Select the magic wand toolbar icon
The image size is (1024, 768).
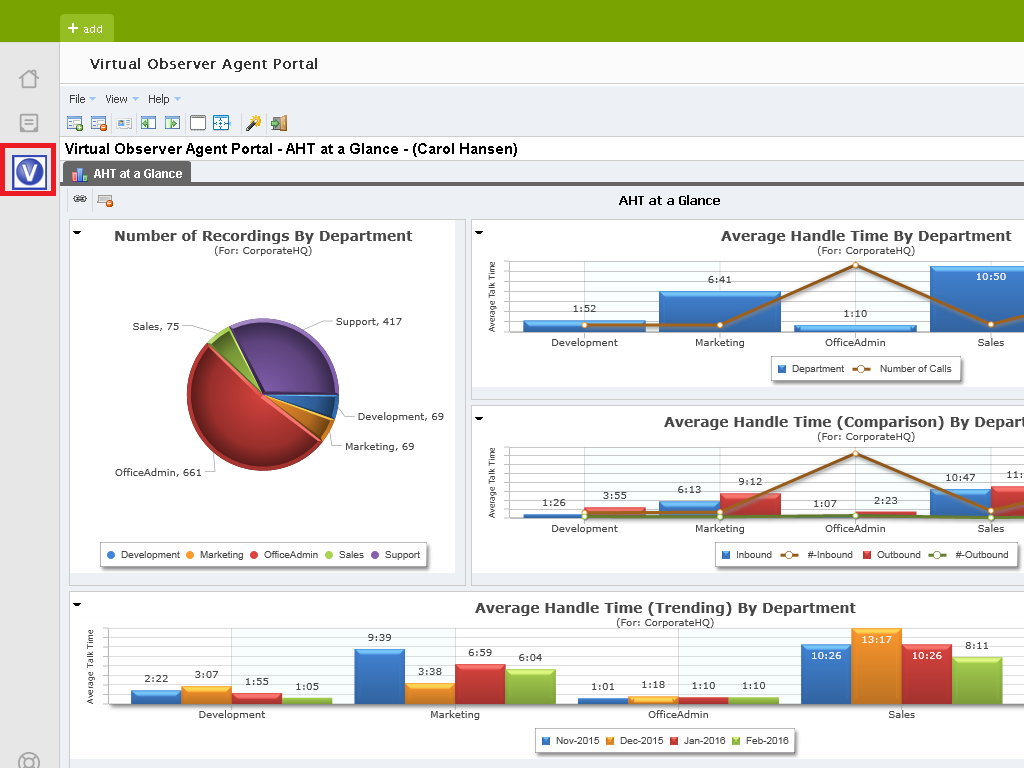[x=252, y=123]
